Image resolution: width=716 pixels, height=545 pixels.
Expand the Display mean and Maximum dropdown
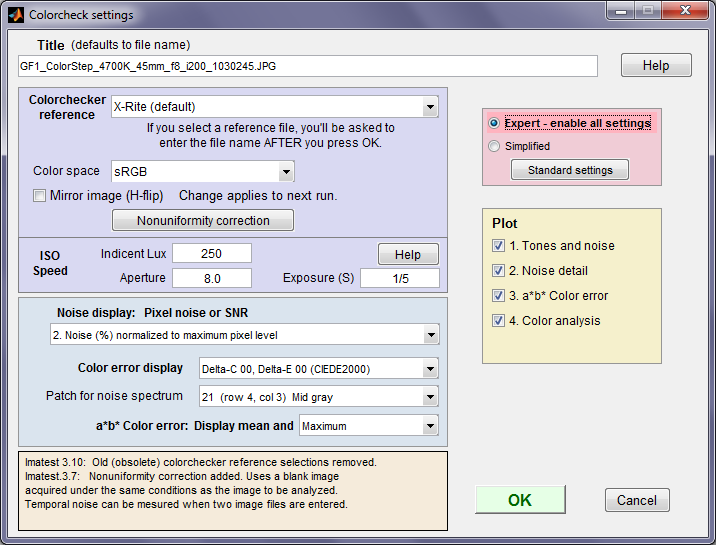coord(369,425)
